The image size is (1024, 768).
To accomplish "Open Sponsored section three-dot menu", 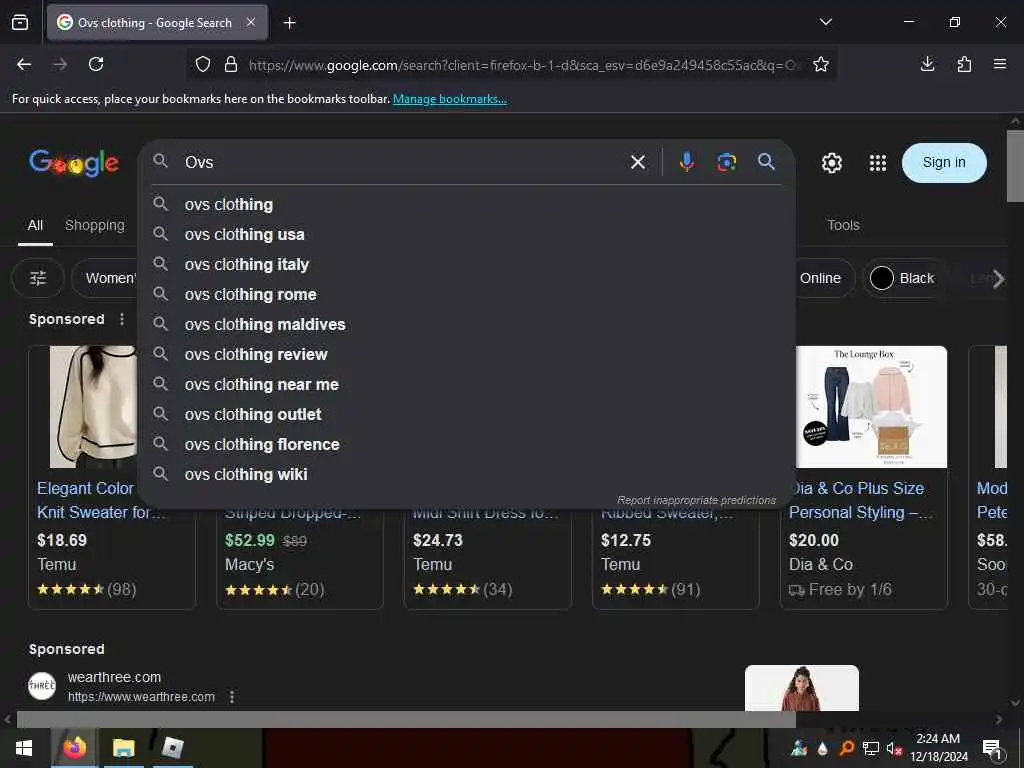I will point(121,319).
